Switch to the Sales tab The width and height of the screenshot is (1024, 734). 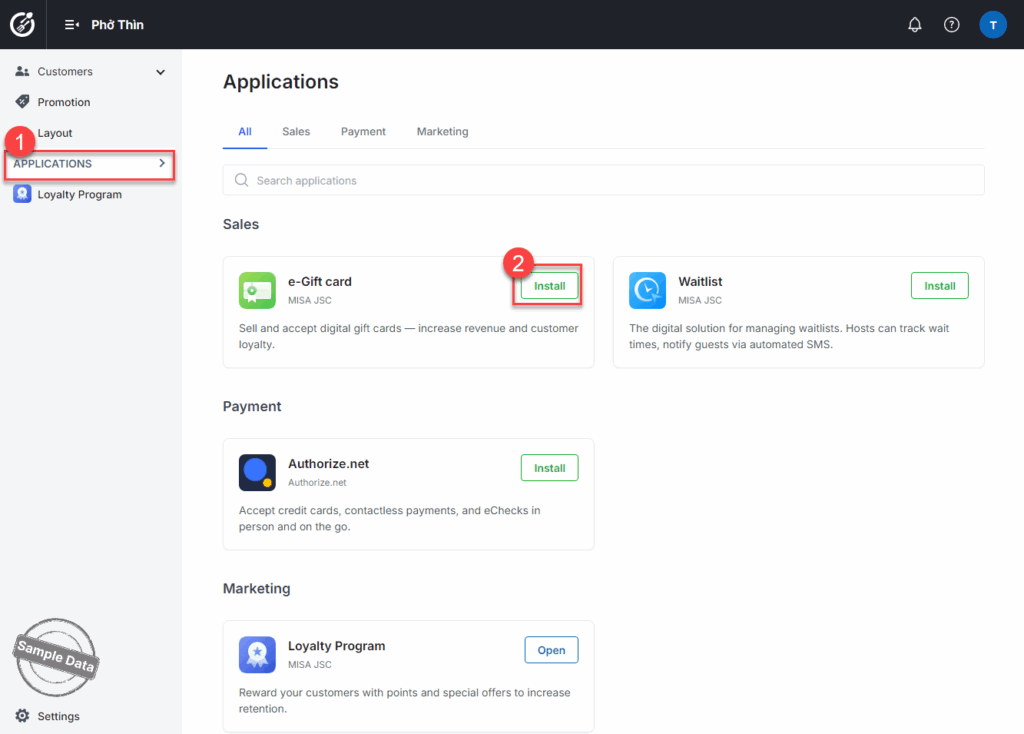tap(296, 132)
